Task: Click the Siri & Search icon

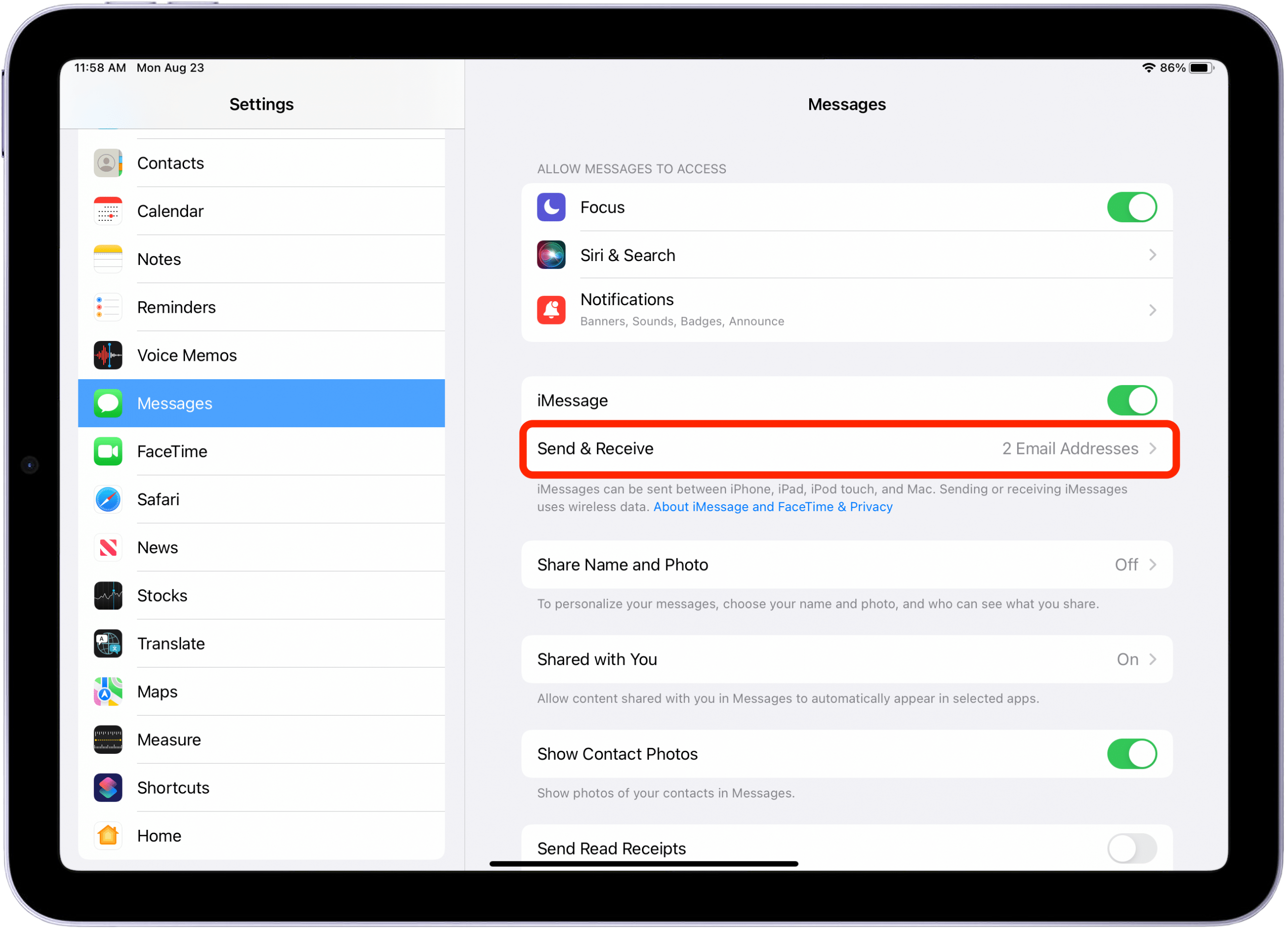Action: click(552, 256)
